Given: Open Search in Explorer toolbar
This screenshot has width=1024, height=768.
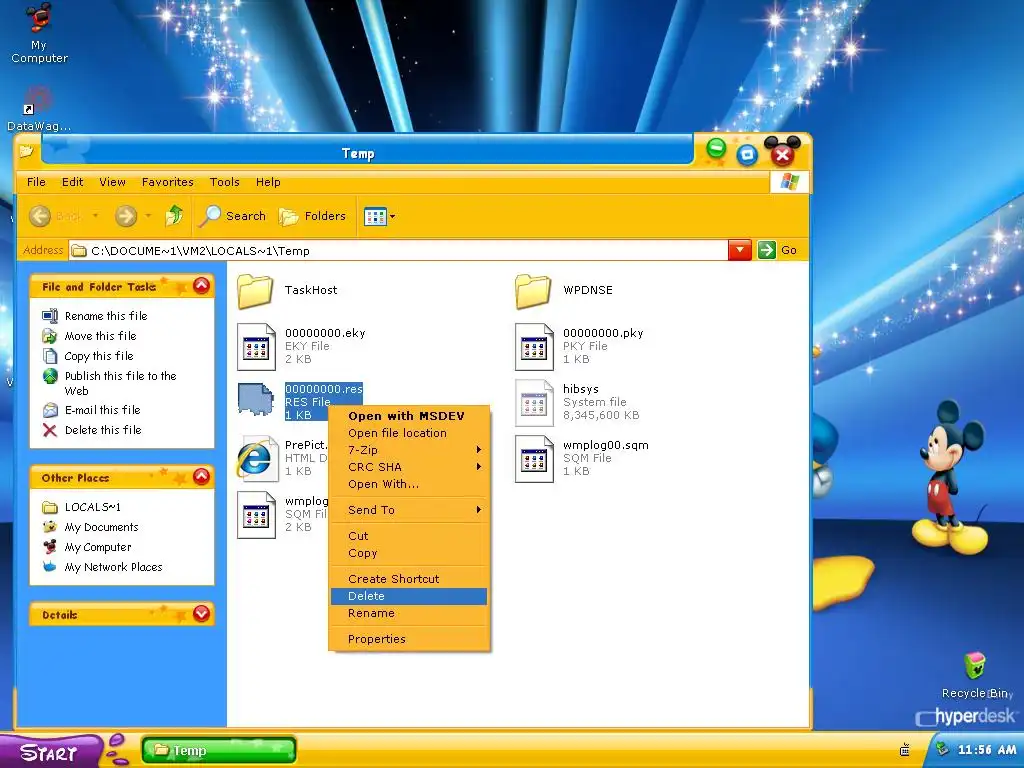Looking at the screenshot, I should click(x=232, y=216).
